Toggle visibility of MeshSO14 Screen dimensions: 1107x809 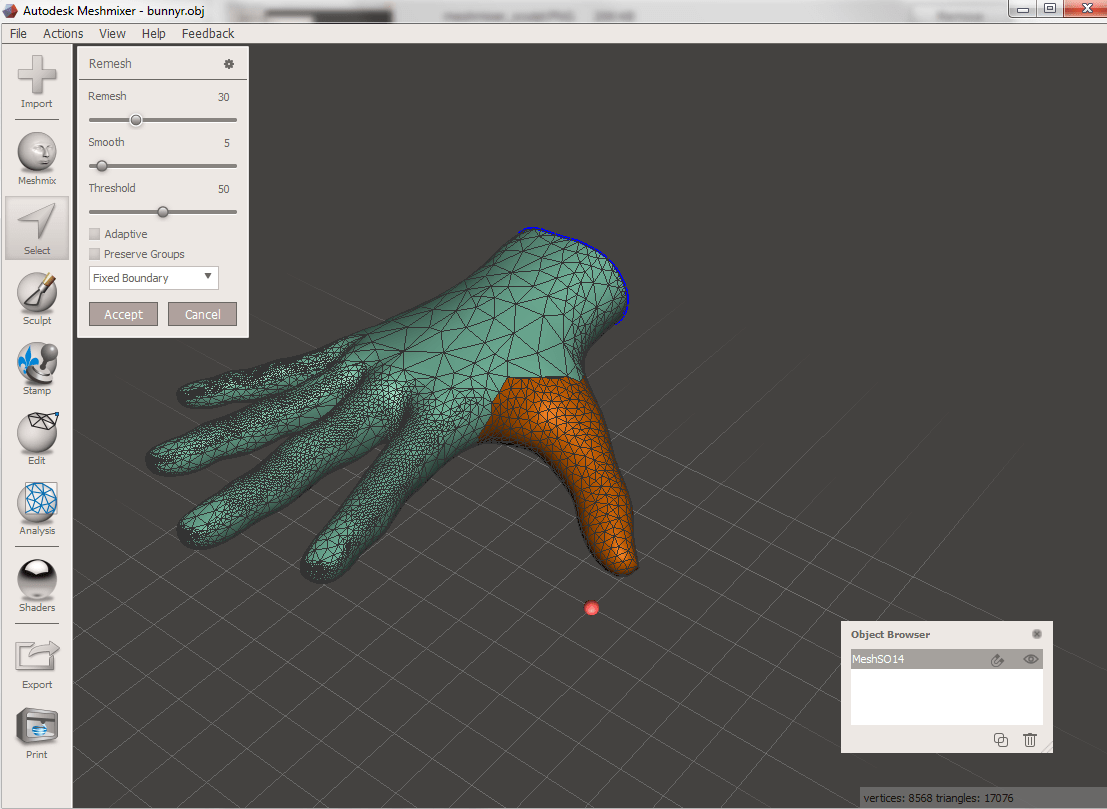(x=1030, y=659)
